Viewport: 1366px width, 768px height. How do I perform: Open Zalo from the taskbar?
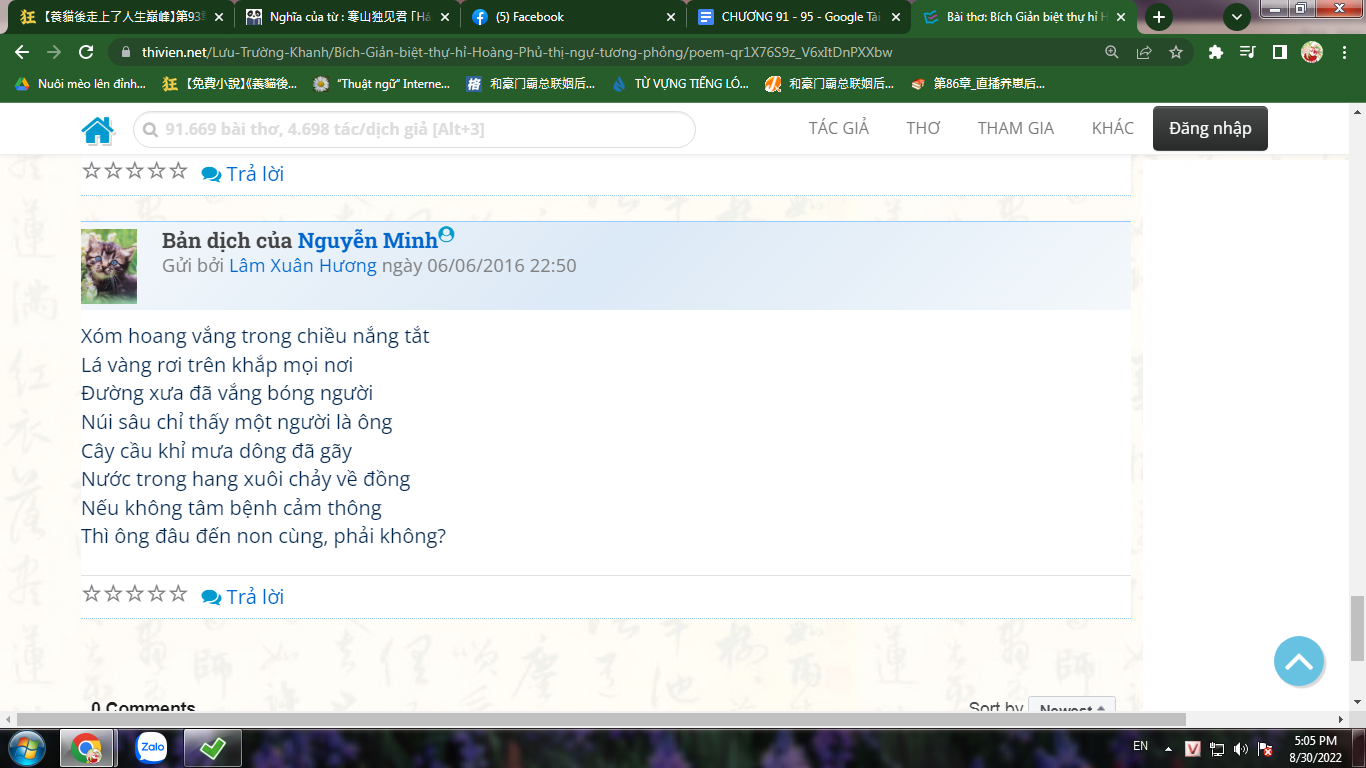[x=151, y=747]
